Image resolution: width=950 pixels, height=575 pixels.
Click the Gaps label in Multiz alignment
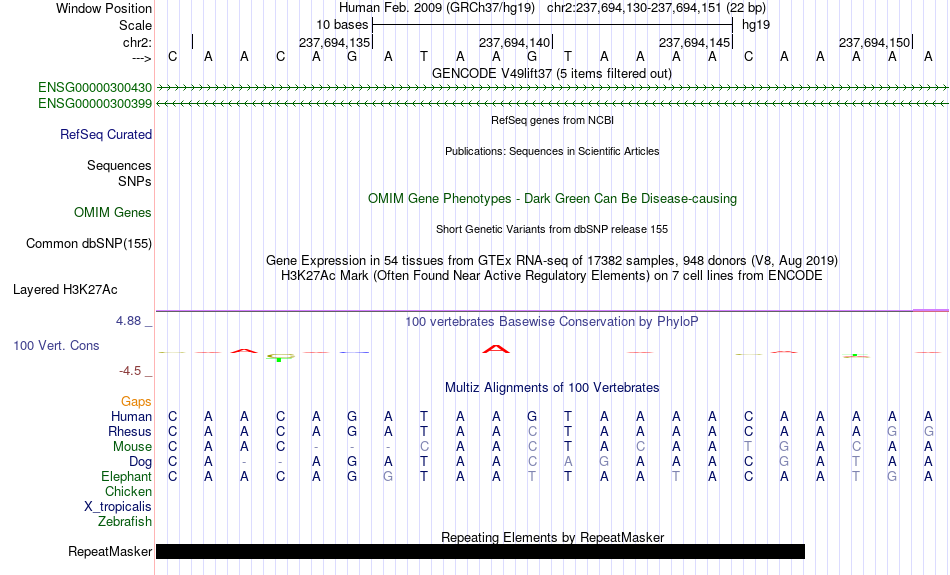click(x=136, y=402)
